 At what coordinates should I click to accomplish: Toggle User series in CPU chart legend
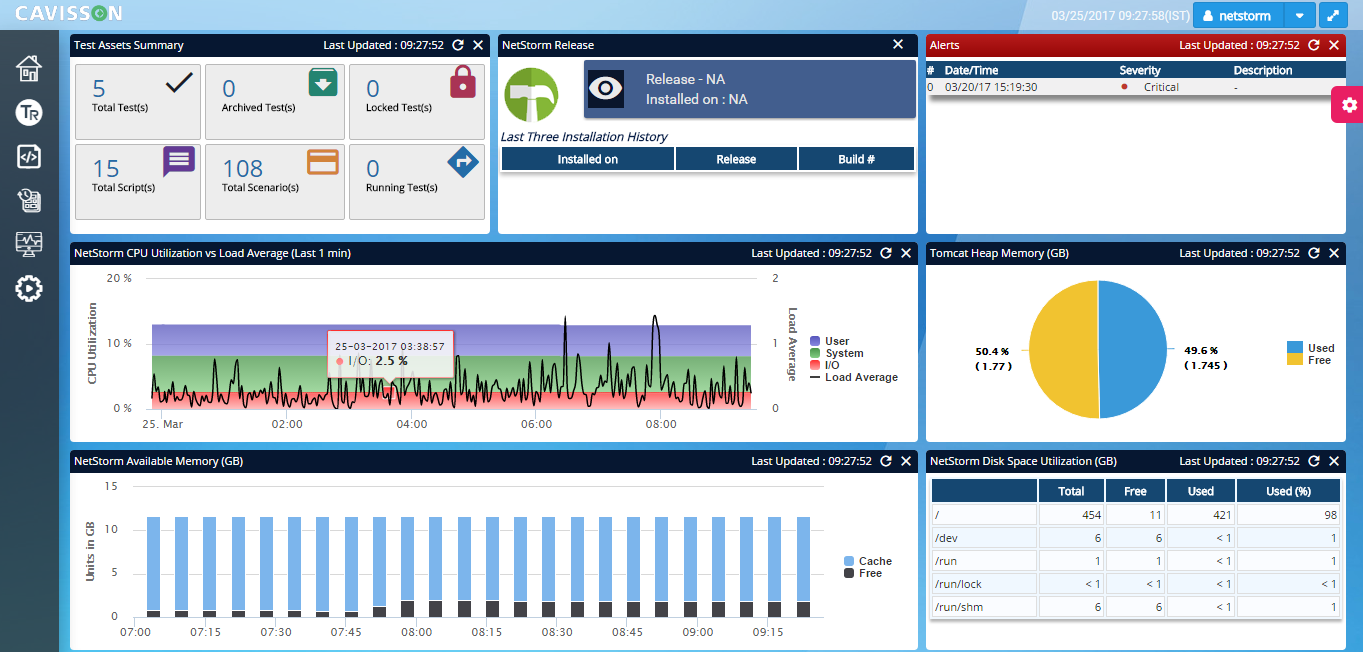[830, 341]
